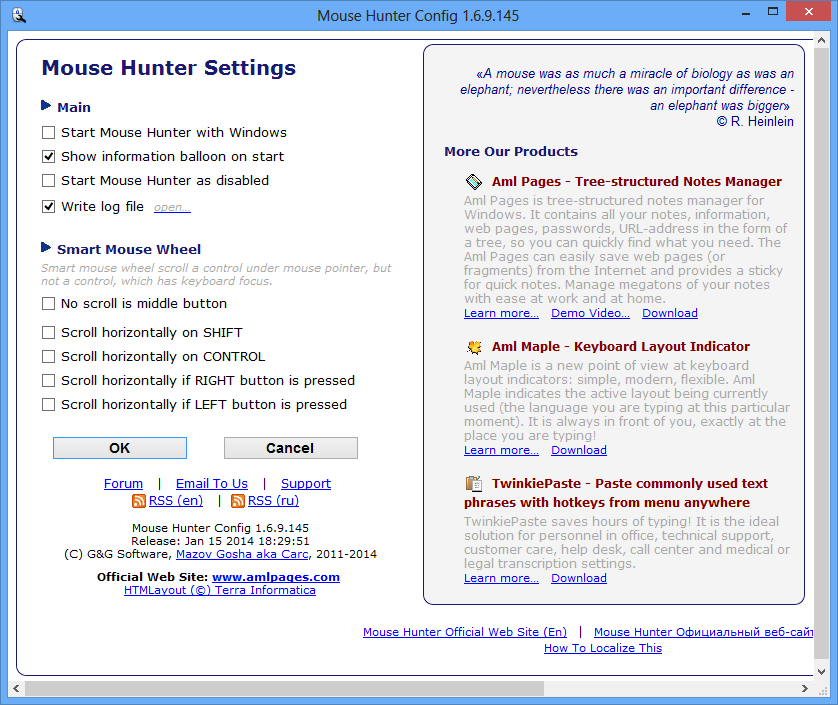Click TwinkiePaste Learn more link
Image resolution: width=838 pixels, height=705 pixels.
click(501, 578)
